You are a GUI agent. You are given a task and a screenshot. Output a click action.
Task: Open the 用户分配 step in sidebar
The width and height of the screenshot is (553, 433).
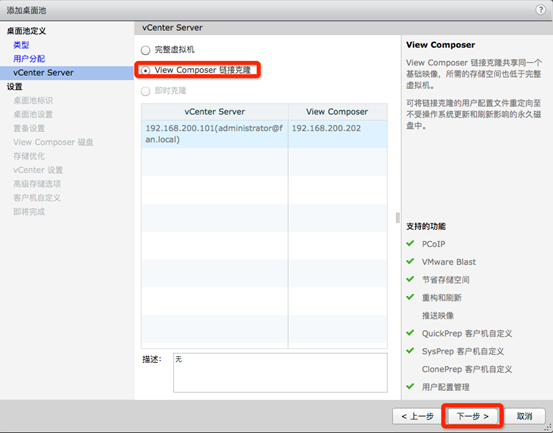29,59
